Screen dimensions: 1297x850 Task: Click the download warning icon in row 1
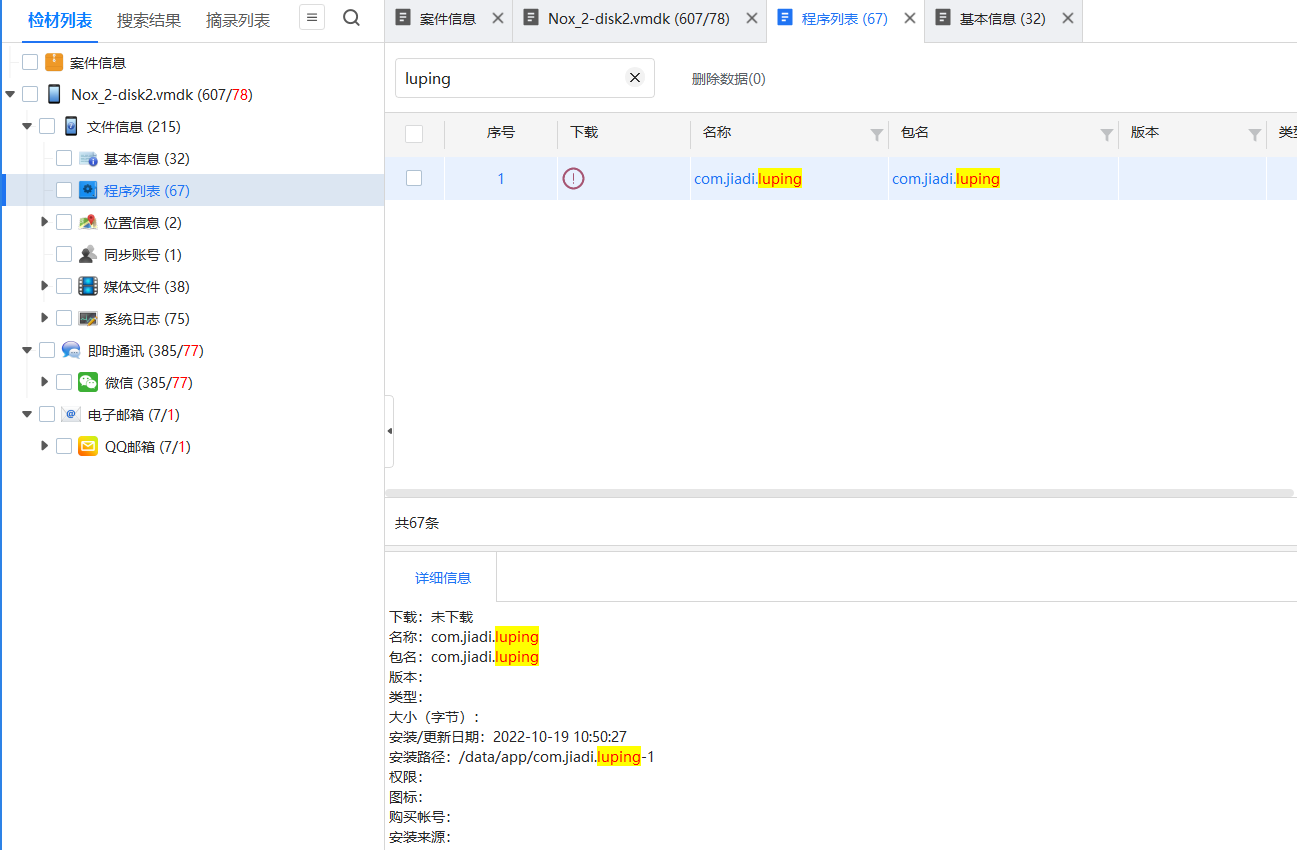pyautogui.click(x=573, y=179)
